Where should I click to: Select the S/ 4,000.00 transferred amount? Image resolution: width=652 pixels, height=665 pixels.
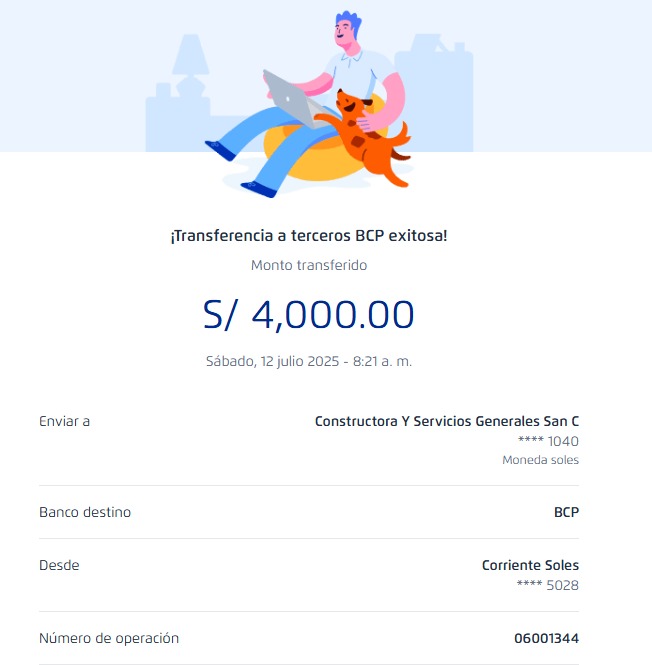click(x=309, y=314)
